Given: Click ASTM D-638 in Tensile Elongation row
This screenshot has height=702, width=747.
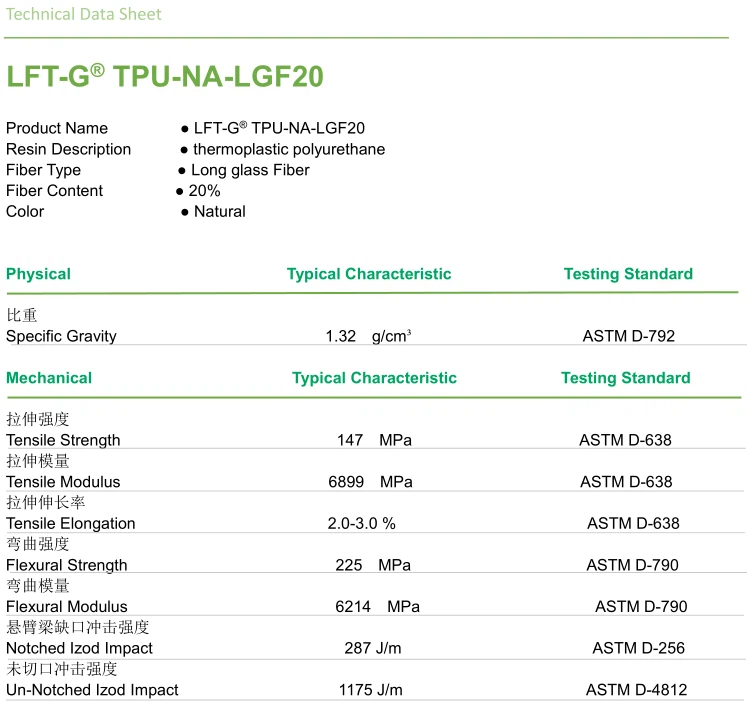Looking at the screenshot, I should (x=633, y=523).
